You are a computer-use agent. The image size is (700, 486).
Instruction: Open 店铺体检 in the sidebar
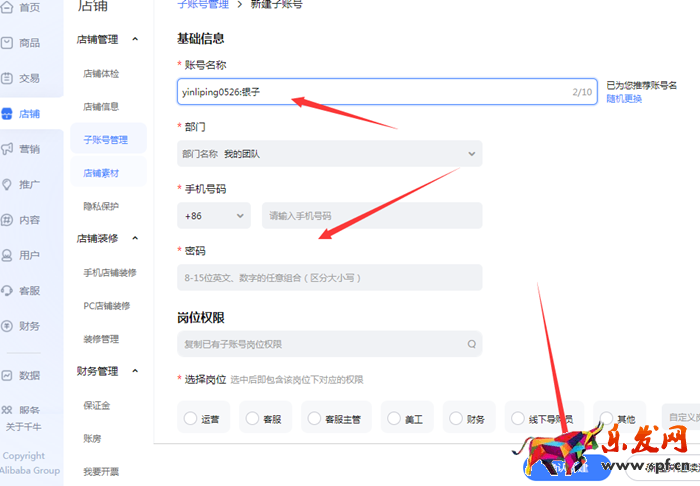pos(101,74)
